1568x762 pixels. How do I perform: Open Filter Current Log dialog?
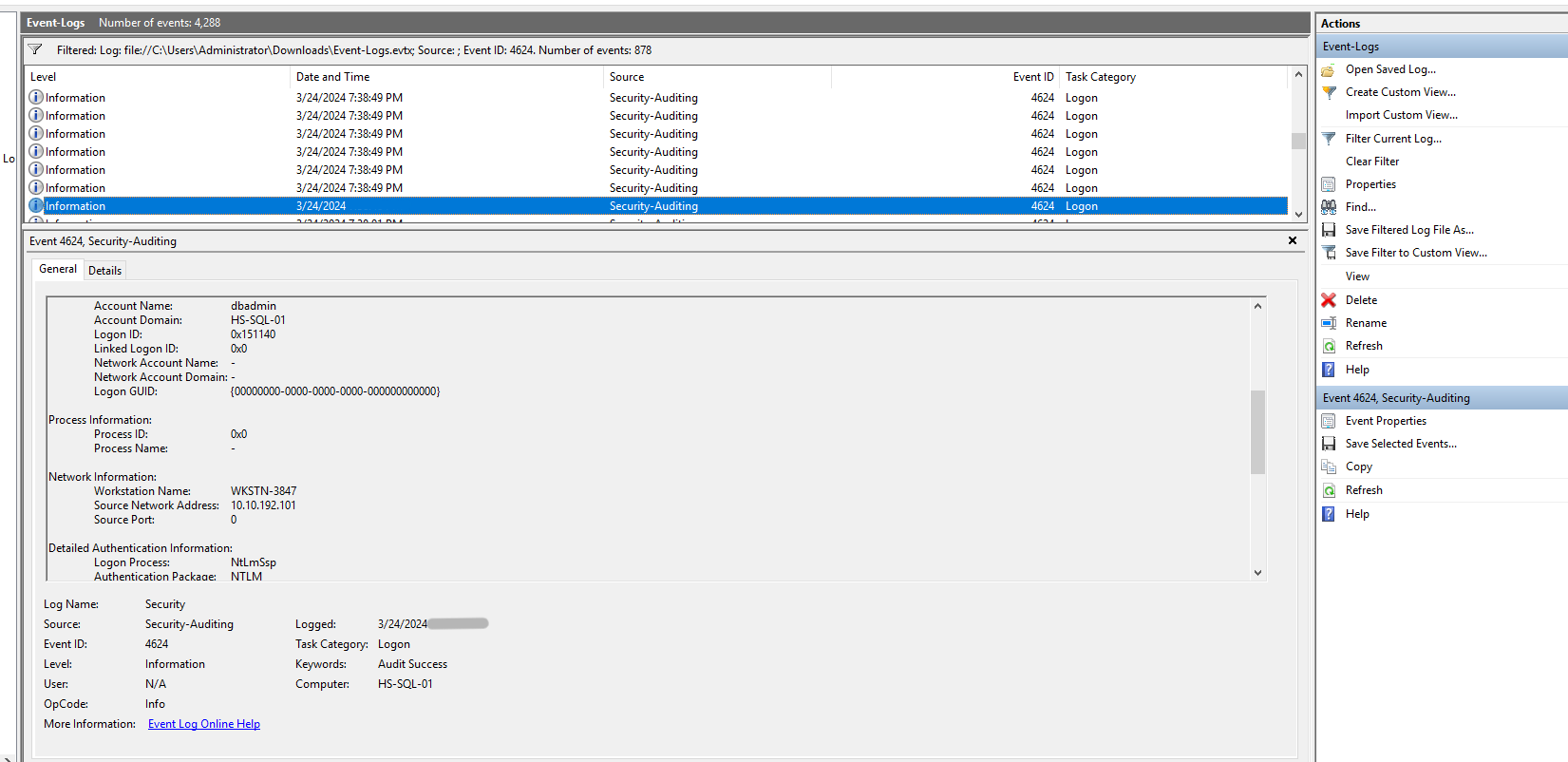coord(1393,139)
